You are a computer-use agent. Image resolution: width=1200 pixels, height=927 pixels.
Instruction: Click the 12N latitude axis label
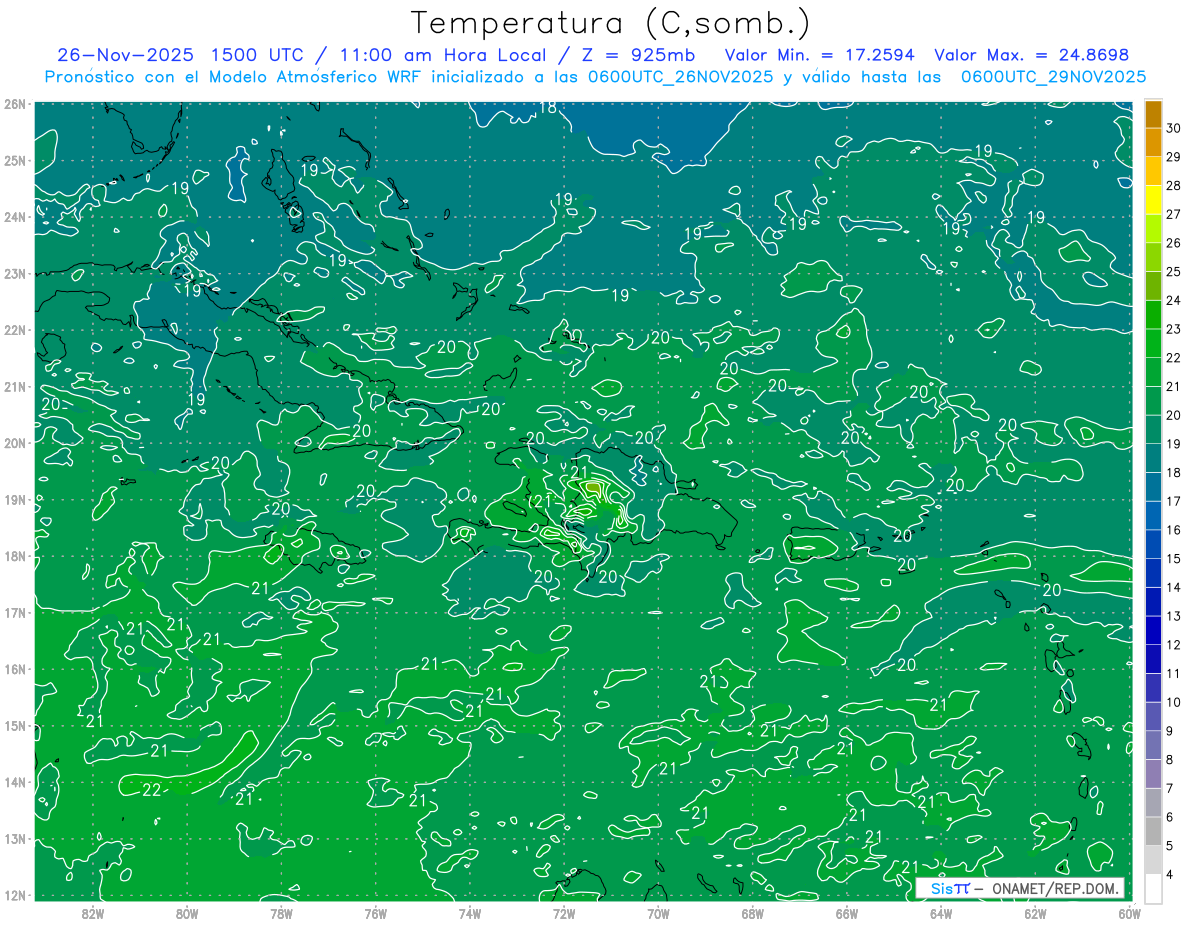coord(14,895)
